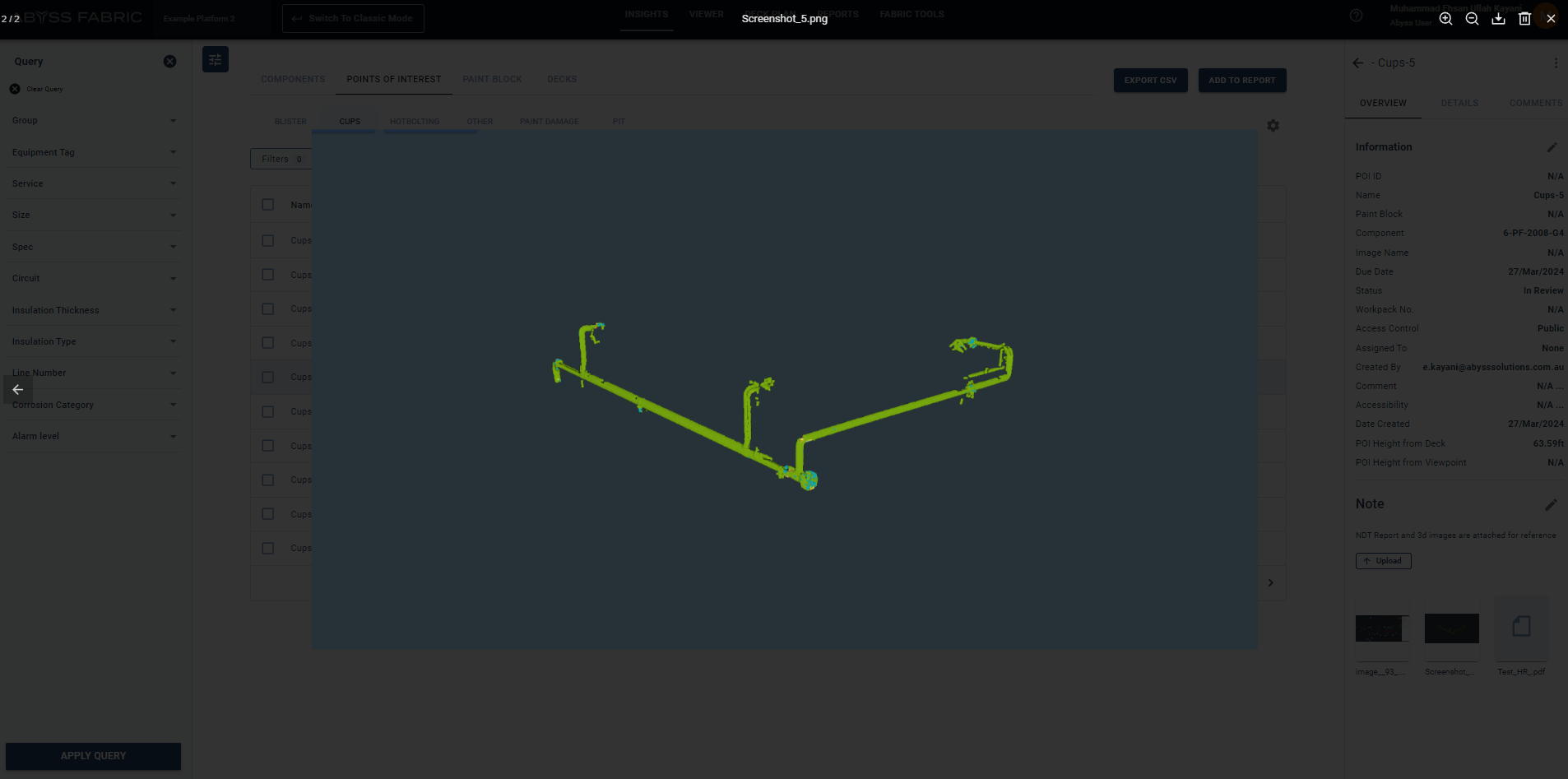Viewport: 1568px width, 779px height.
Task: Open table settings gear icon
Action: (1273, 126)
